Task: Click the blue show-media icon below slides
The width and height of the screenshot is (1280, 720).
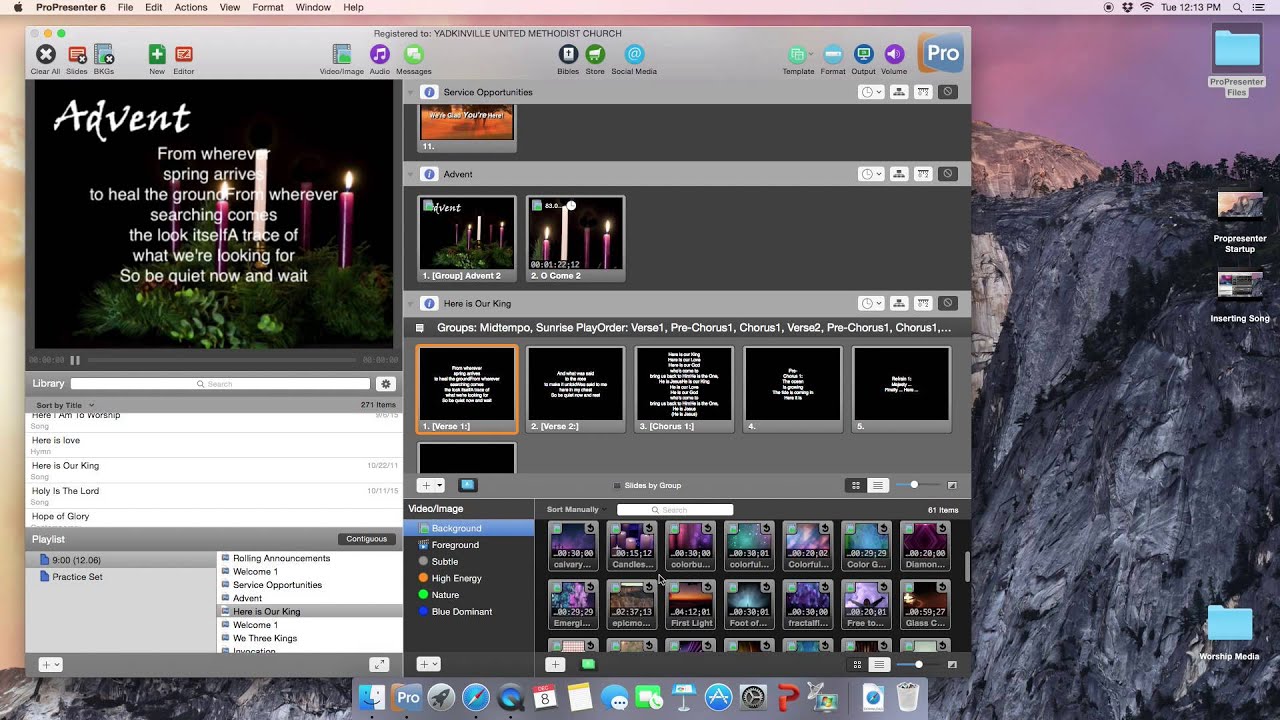Action: coord(467,485)
